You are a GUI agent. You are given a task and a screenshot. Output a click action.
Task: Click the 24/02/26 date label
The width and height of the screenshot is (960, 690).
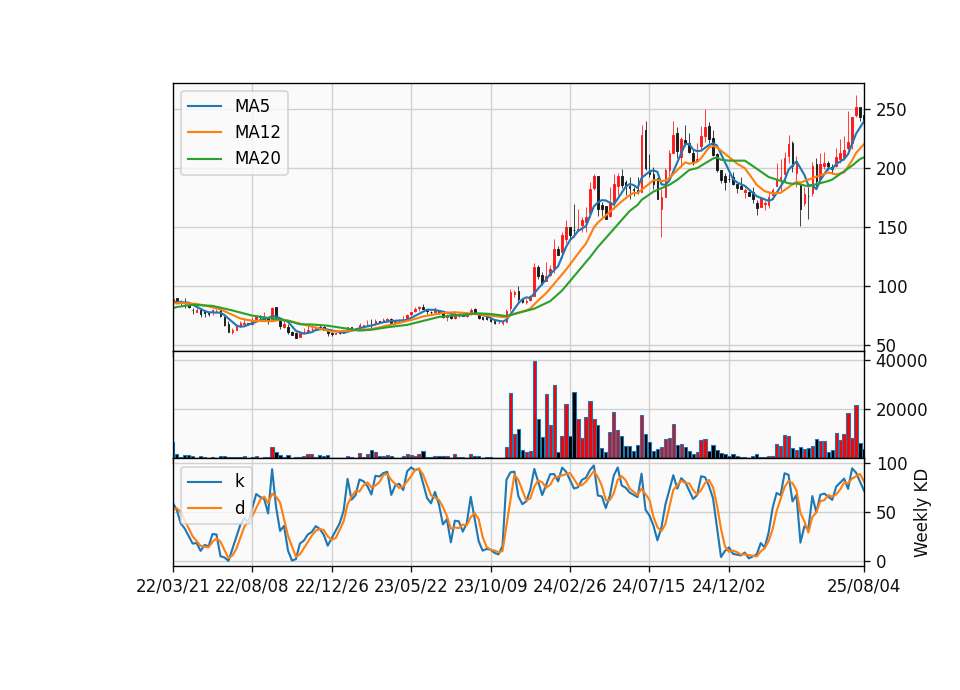569,586
